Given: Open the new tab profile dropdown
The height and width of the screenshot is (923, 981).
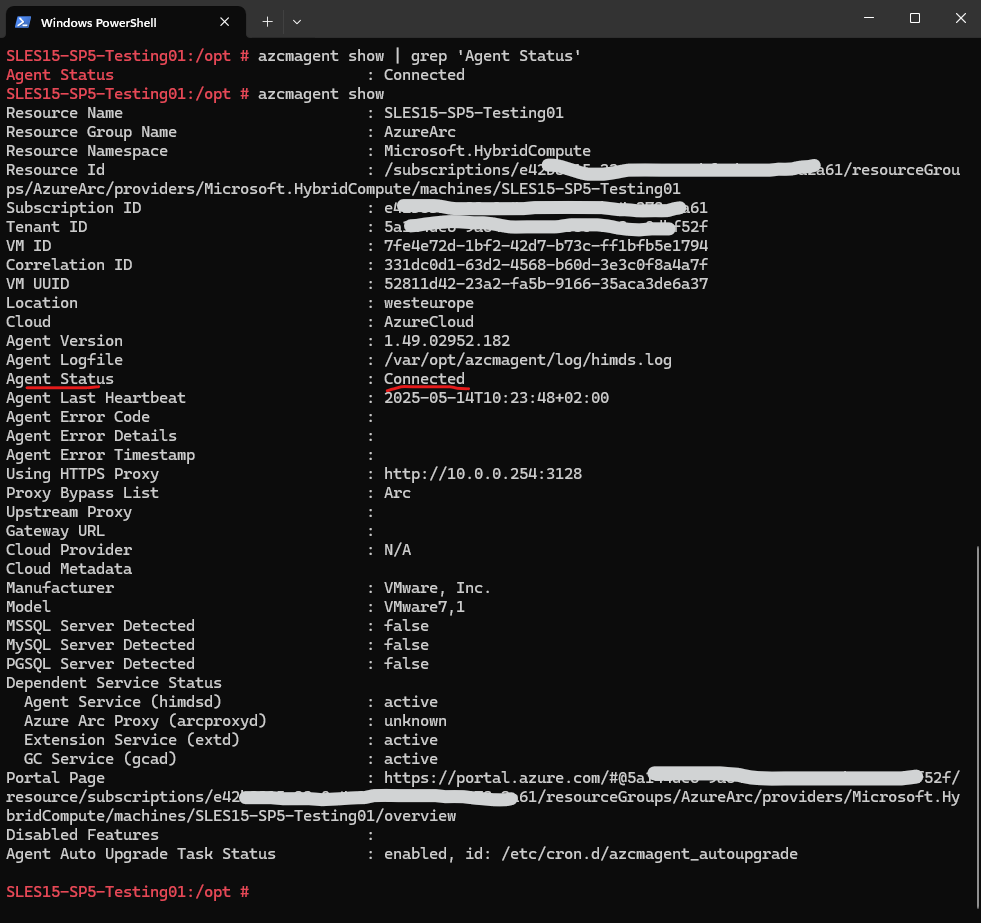Looking at the screenshot, I should [x=297, y=22].
